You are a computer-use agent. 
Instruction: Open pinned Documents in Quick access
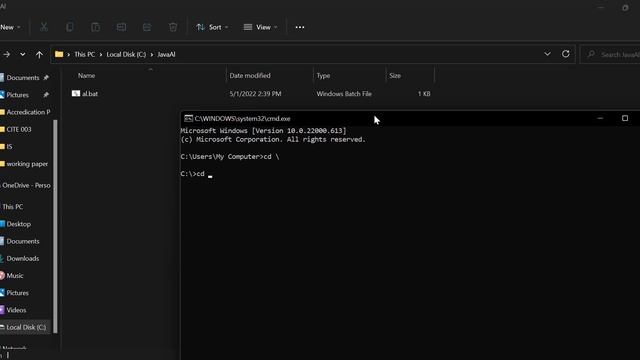tap(23, 78)
